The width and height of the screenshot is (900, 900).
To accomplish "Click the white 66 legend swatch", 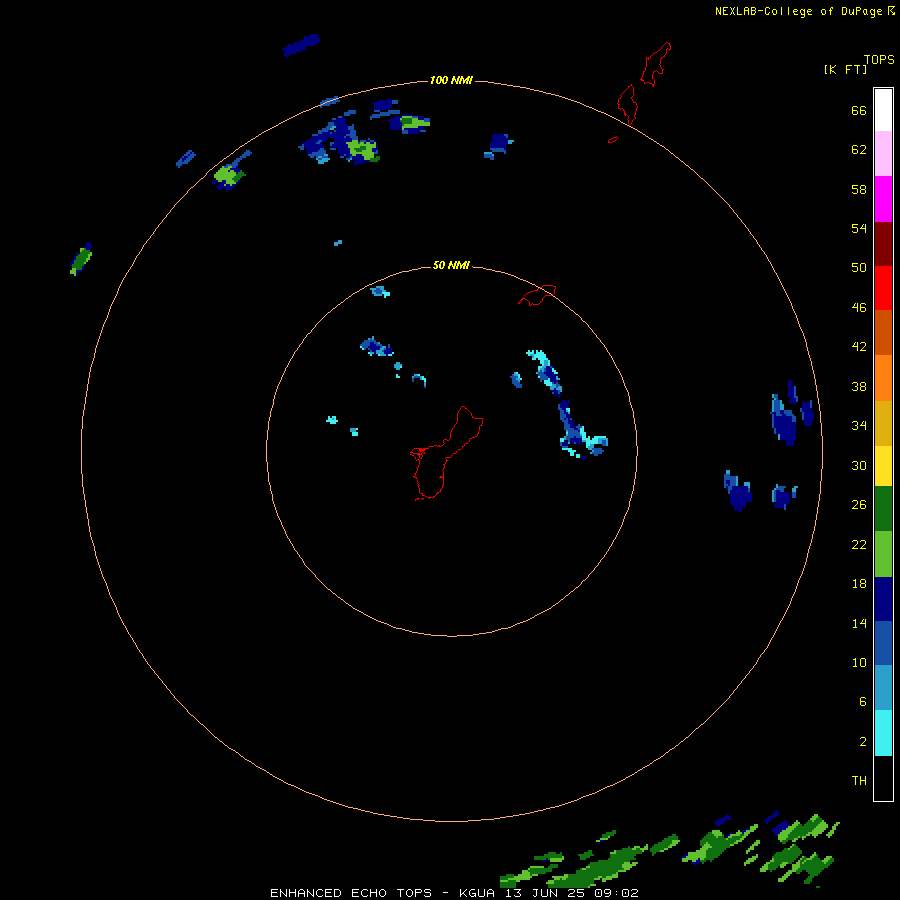I will pyautogui.click(x=883, y=110).
